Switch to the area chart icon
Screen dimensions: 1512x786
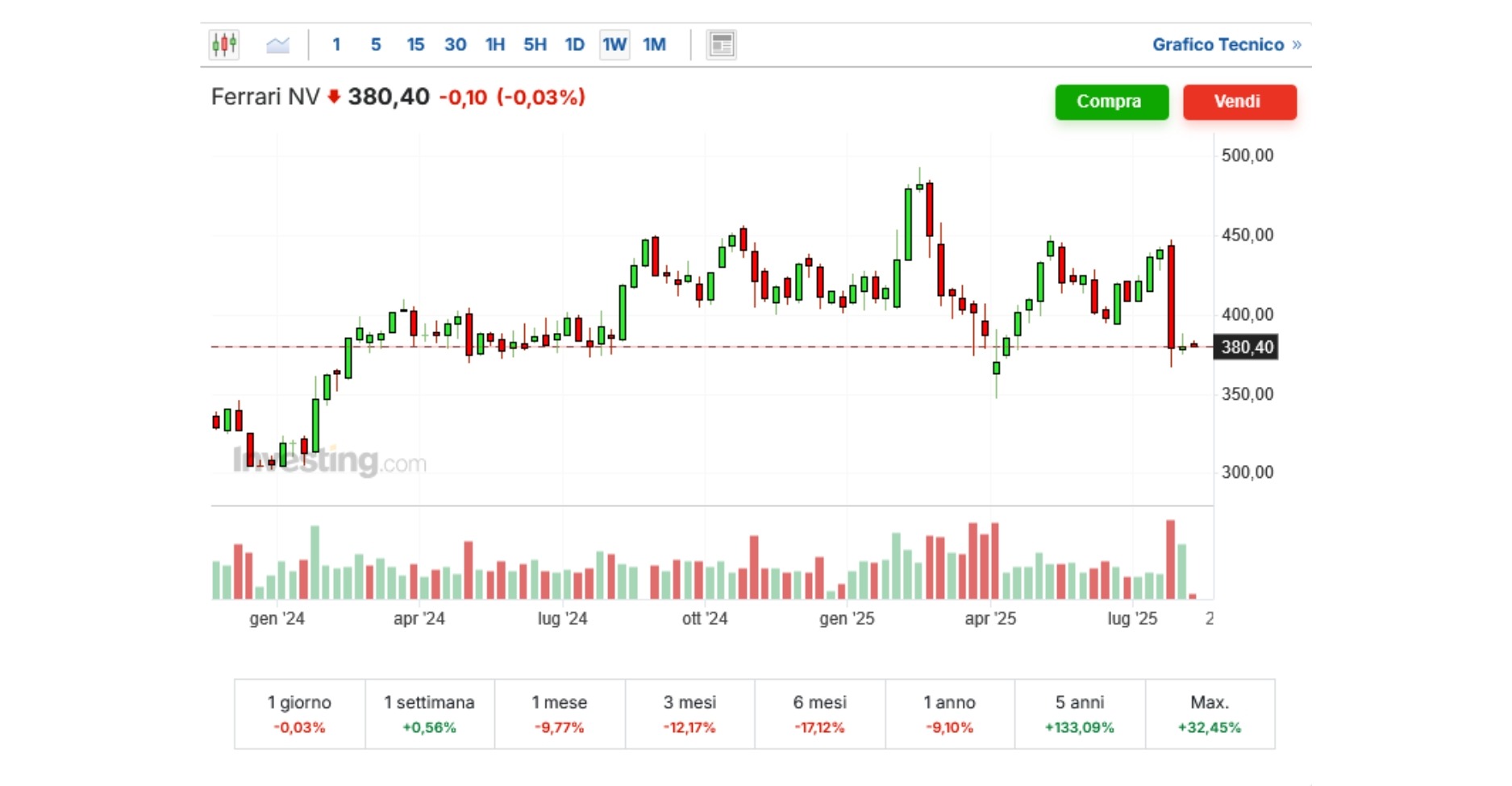pyautogui.click(x=277, y=44)
